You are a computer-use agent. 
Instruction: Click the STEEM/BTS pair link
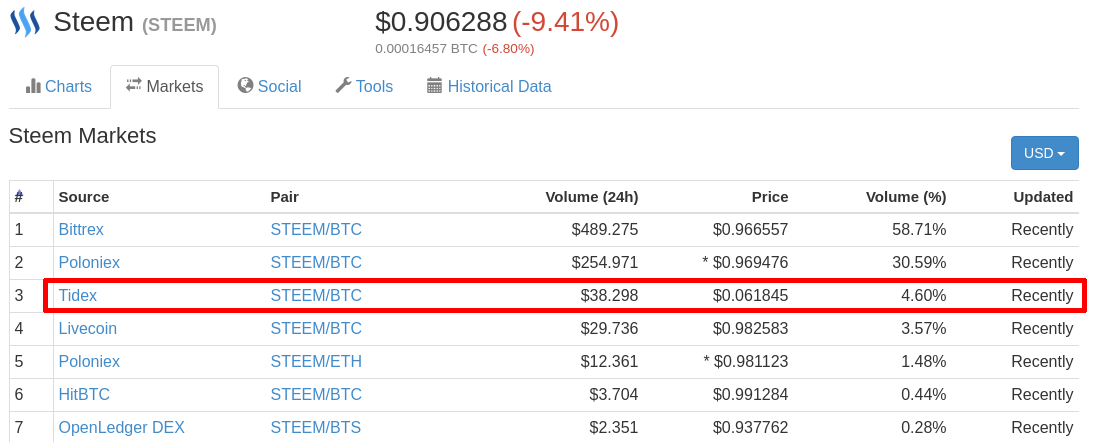[x=315, y=427]
